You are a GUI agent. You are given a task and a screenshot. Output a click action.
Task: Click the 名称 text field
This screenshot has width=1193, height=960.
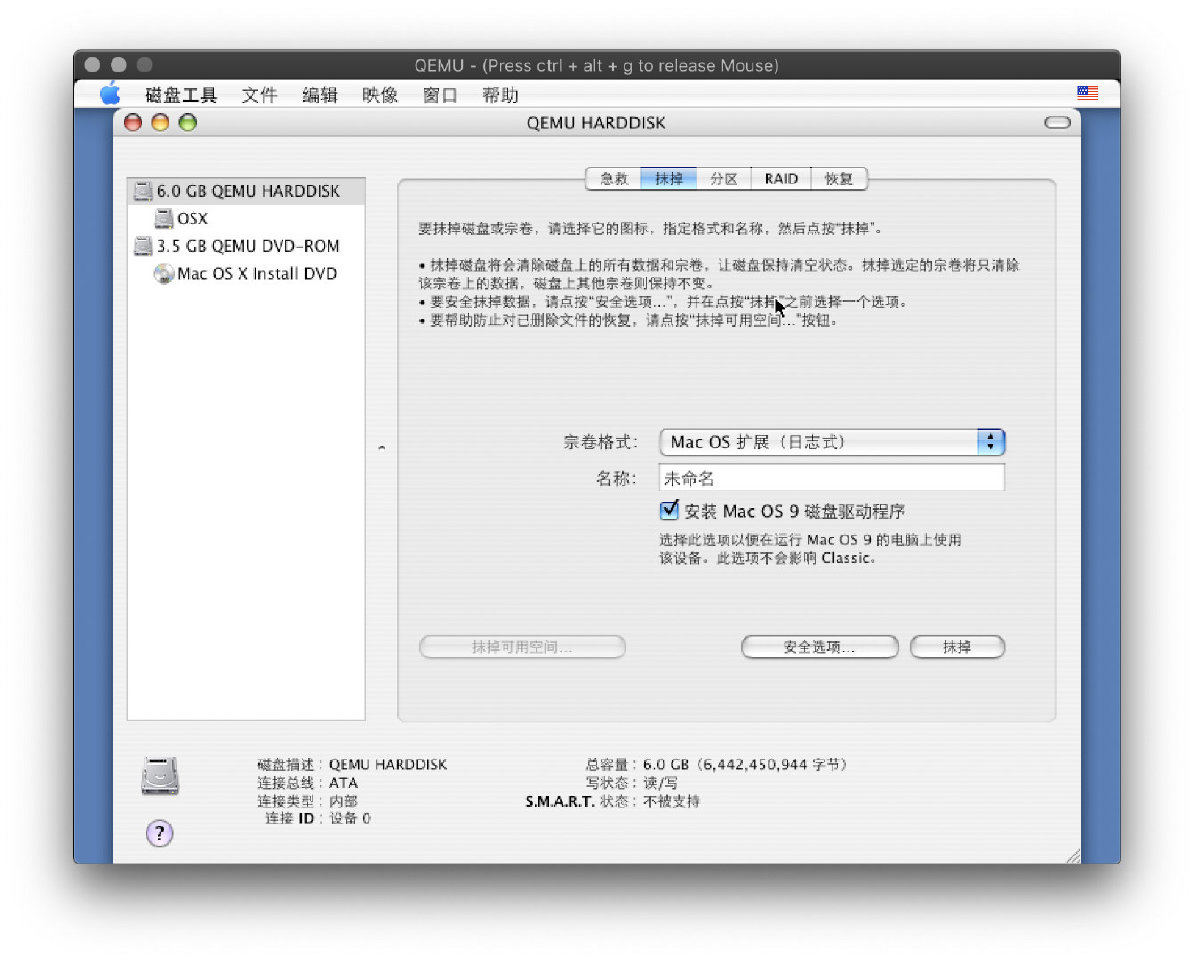click(x=831, y=478)
